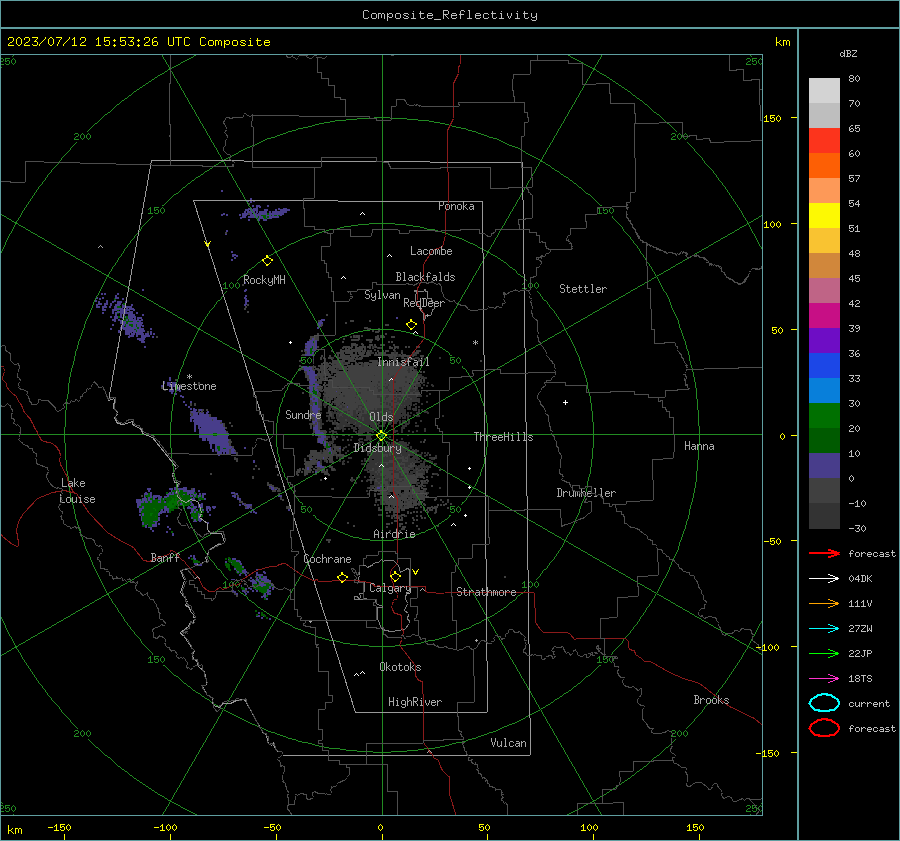Click the Hanna town label
Image resolution: width=900 pixels, height=841 pixels.
699,446
